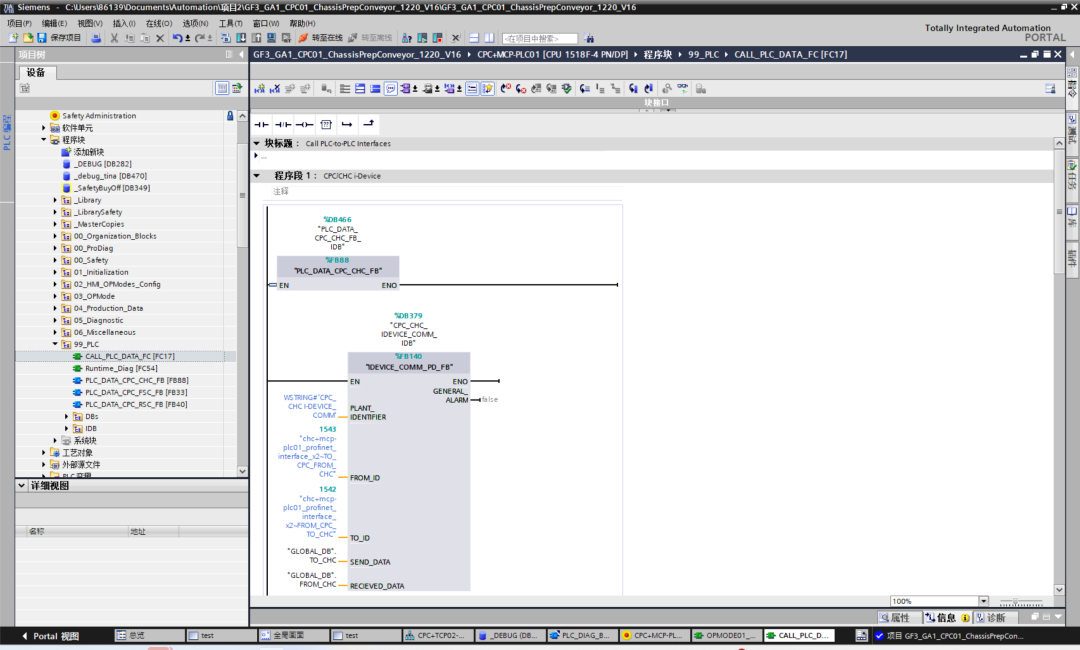Screen dimensions: 1080x650
Task: Click the new project icon
Action: (x=13, y=38)
